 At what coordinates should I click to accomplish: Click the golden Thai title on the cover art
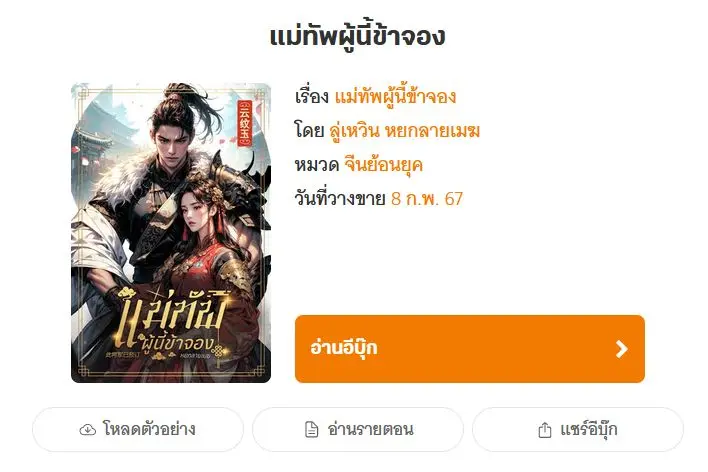(174, 323)
